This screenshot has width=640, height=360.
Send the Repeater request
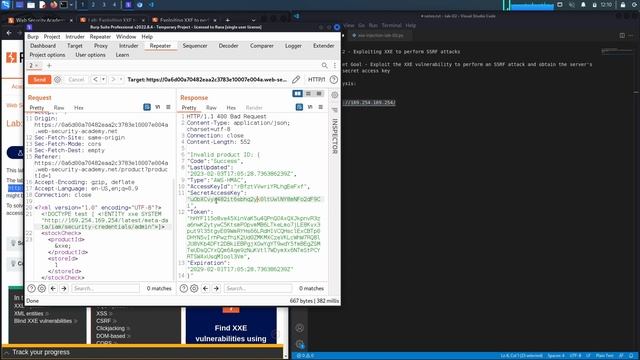pyautogui.click(x=40, y=80)
